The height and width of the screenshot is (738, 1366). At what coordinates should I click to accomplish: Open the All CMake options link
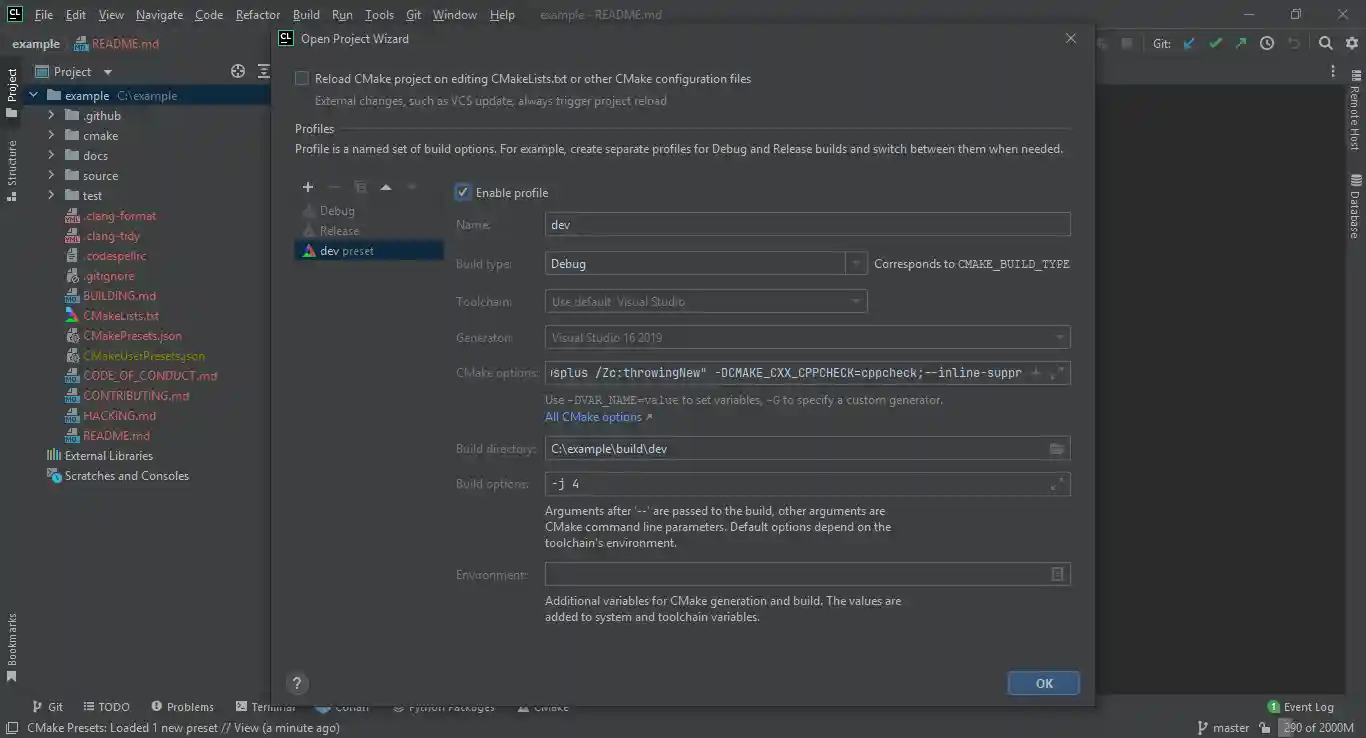(593, 416)
